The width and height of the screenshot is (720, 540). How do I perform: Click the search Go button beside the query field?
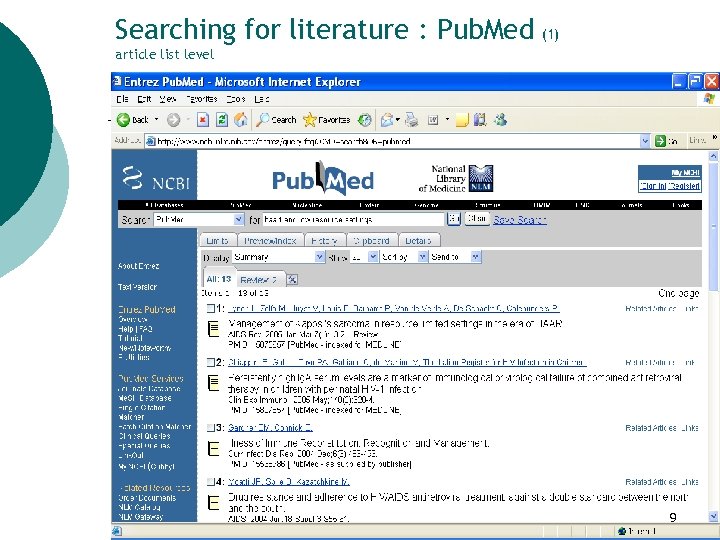(454, 219)
